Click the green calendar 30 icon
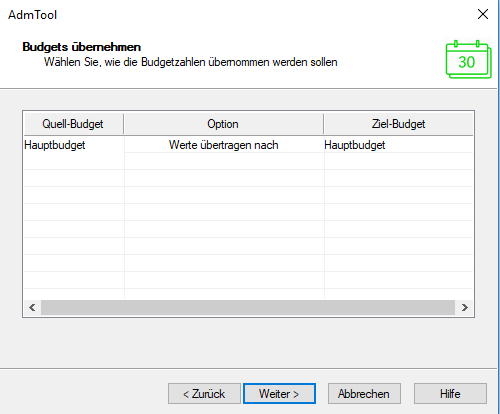 coord(468,60)
